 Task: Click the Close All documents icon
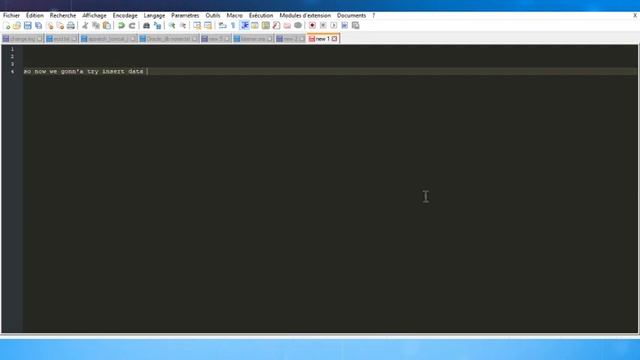coord(60,26)
